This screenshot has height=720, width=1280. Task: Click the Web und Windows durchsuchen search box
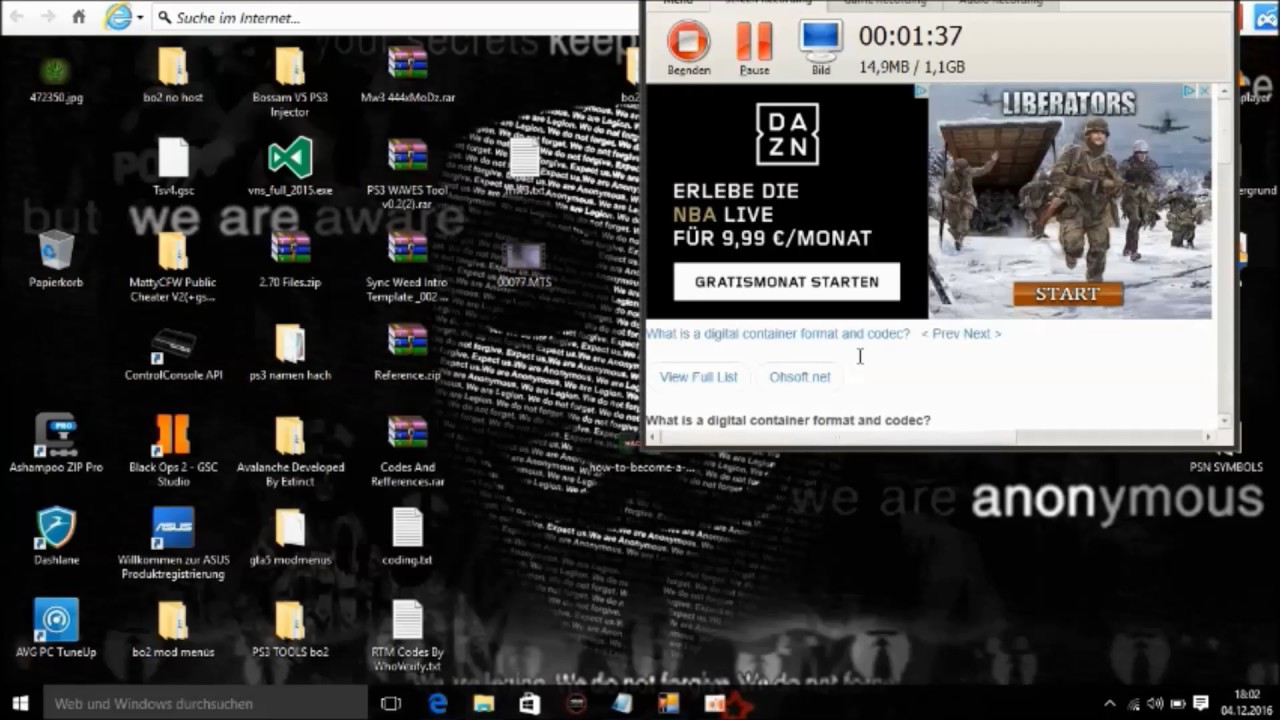(205, 703)
